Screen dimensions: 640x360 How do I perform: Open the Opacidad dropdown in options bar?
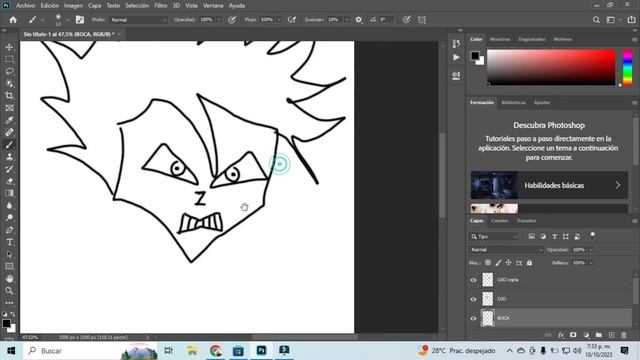coord(219,20)
